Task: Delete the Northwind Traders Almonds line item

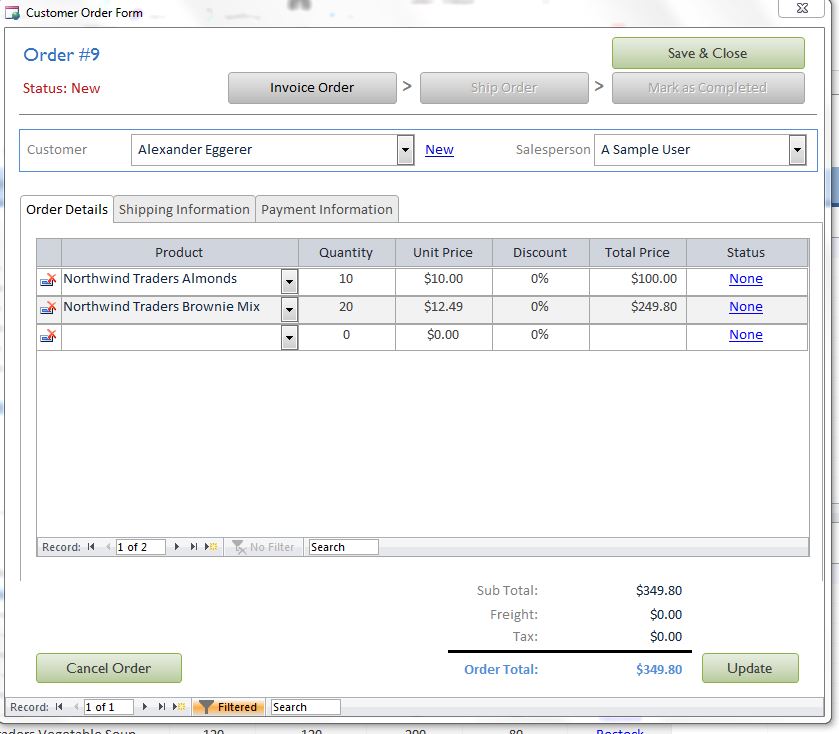Action: (48, 280)
